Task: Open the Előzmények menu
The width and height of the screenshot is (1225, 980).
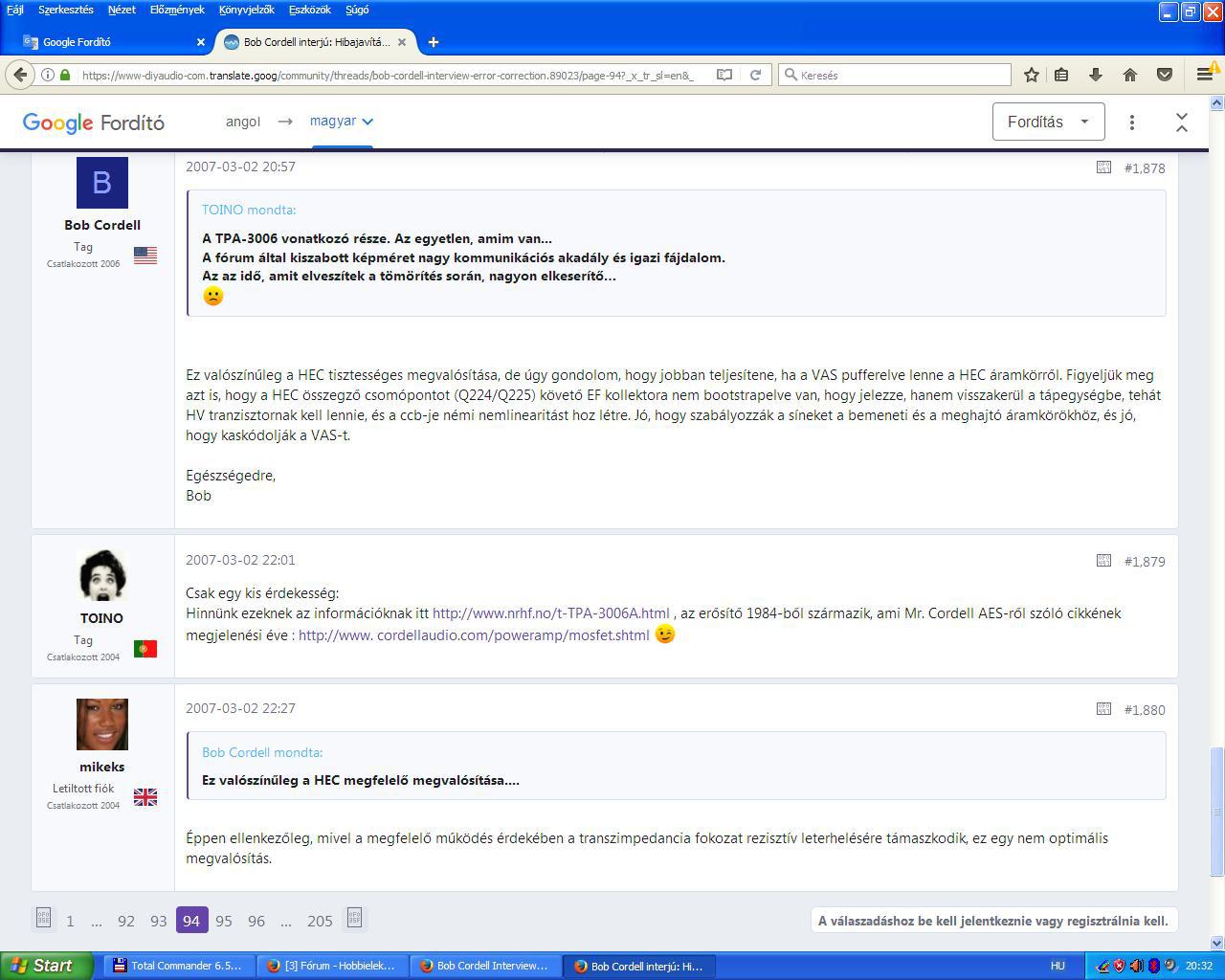Action: click(177, 10)
